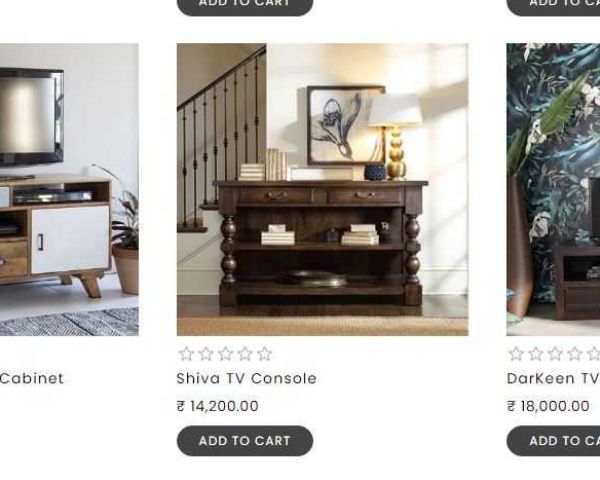600x480 pixels.
Task: Click second rating star for Shiva TV Console
Action: click(206, 354)
